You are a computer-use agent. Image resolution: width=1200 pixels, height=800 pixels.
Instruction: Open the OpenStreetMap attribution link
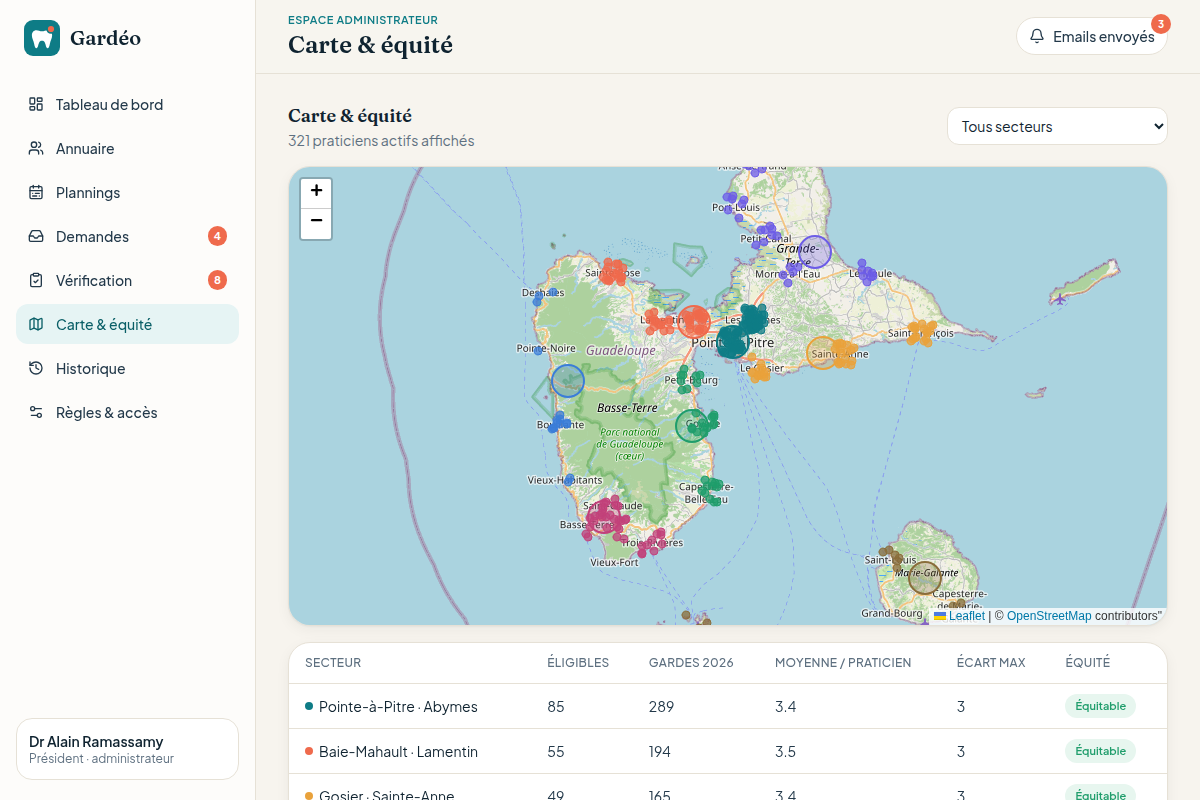[1049, 616]
